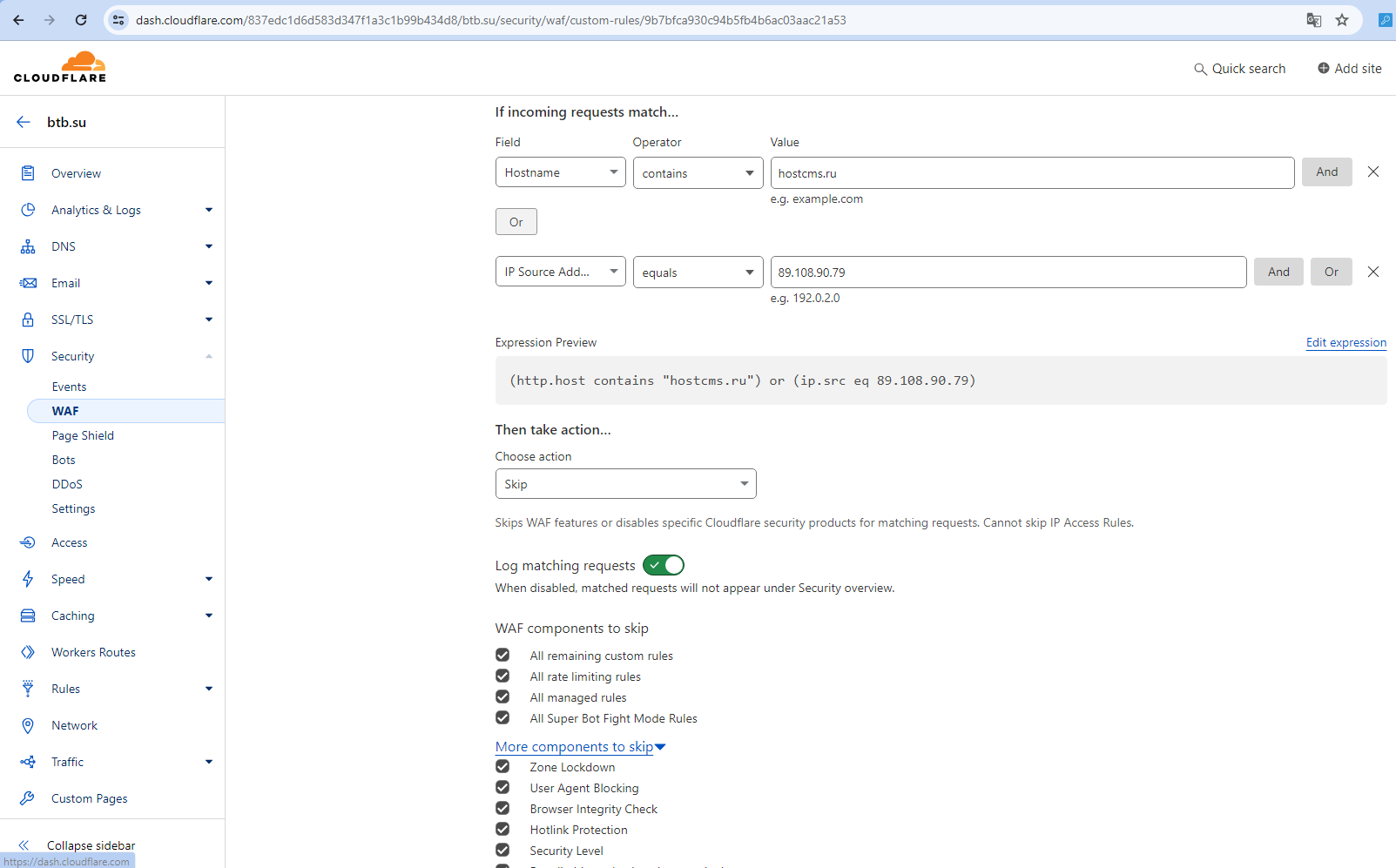Uncheck All remaining custom rules

coord(502,655)
